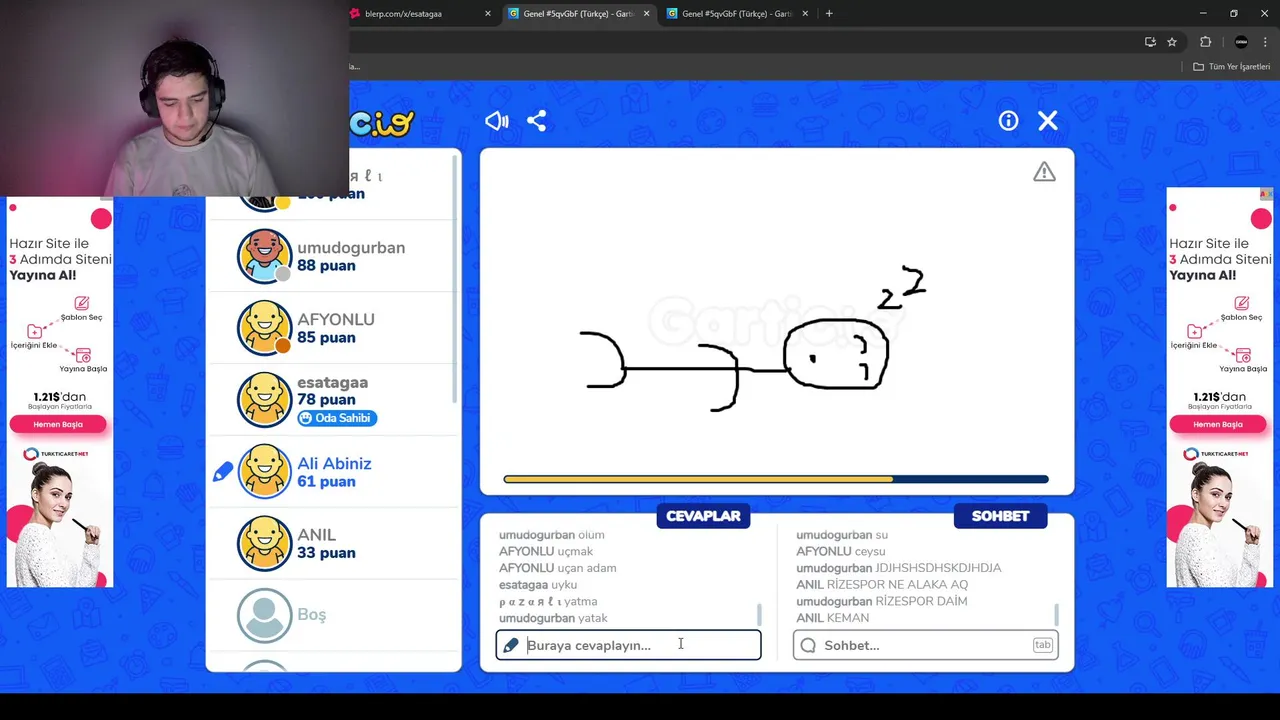Click '88 puan' score under umudogurban
This screenshot has height=720, width=1280.
click(326, 266)
